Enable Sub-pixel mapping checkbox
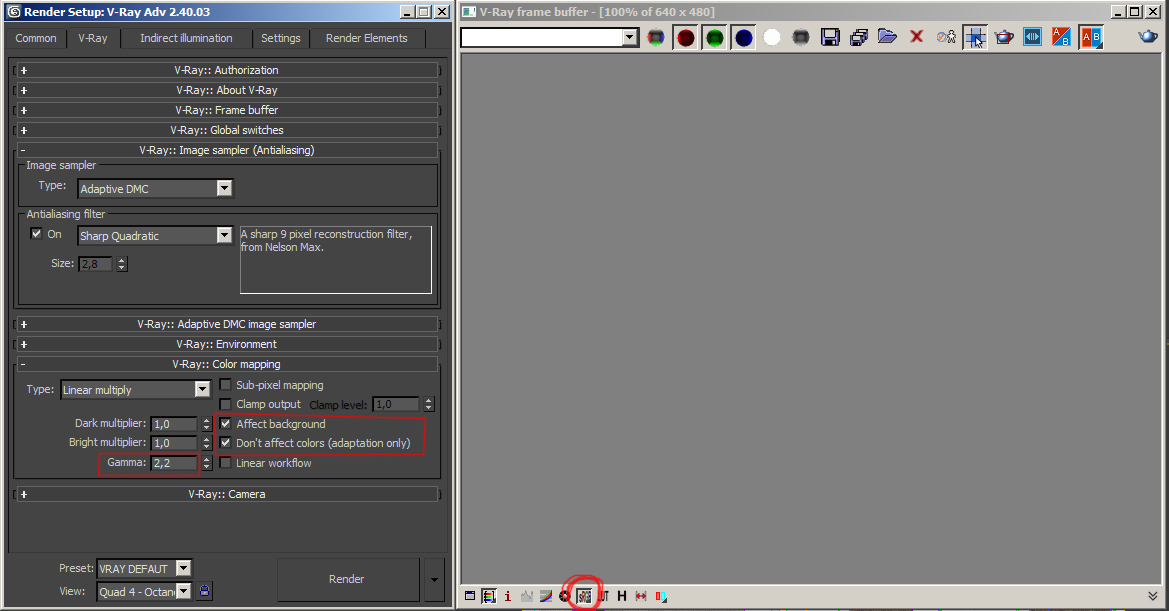 225,384
